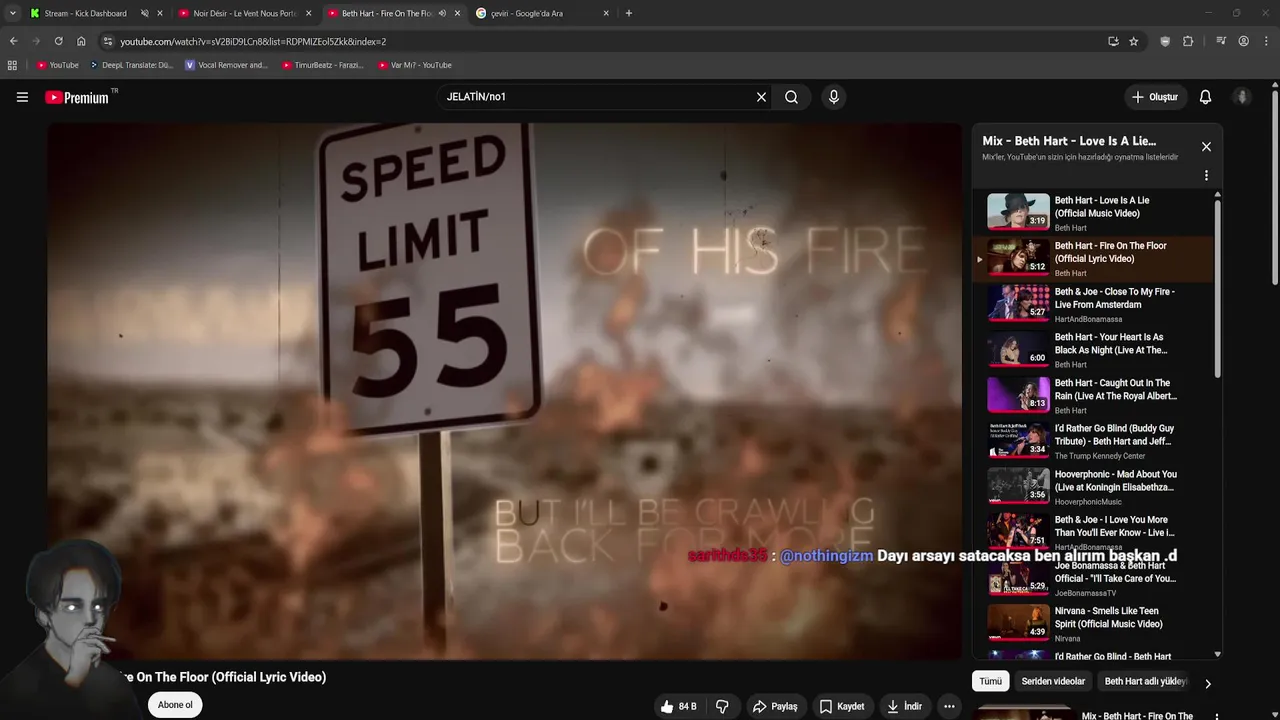Show next filter chips with right arrow

click(1207, 684)
